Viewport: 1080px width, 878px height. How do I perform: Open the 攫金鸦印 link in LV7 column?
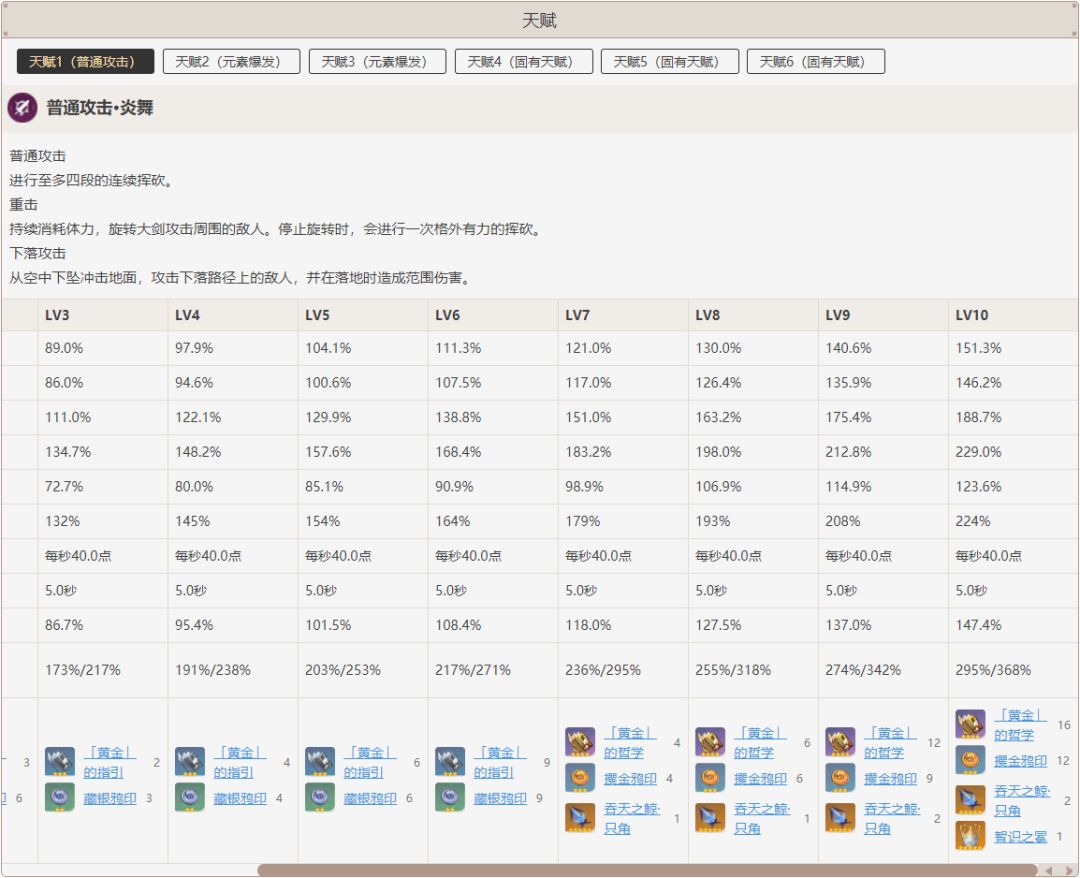point(630,779)
